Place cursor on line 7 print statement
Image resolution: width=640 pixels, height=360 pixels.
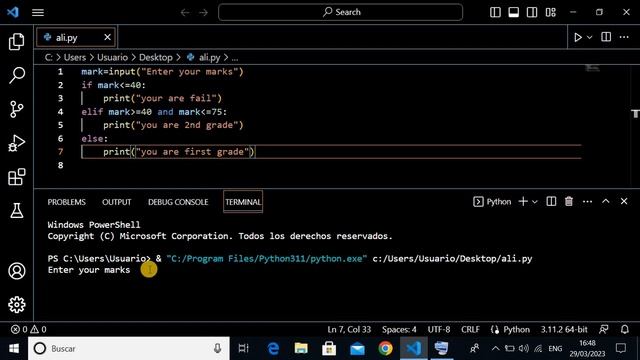point(179,152)
